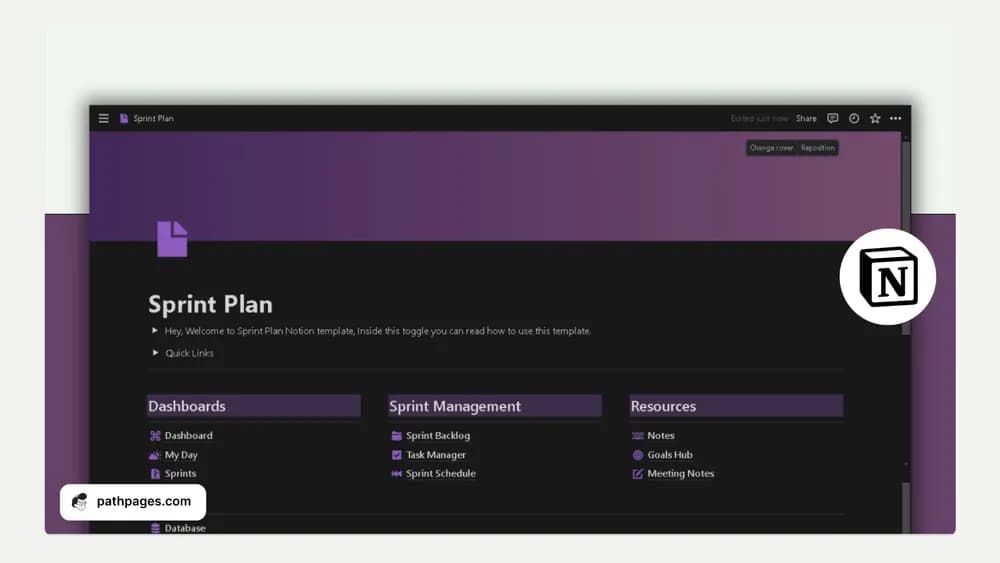Open the Sprints page link
This screenshot has width=1000, height=563.
point(180,474)
